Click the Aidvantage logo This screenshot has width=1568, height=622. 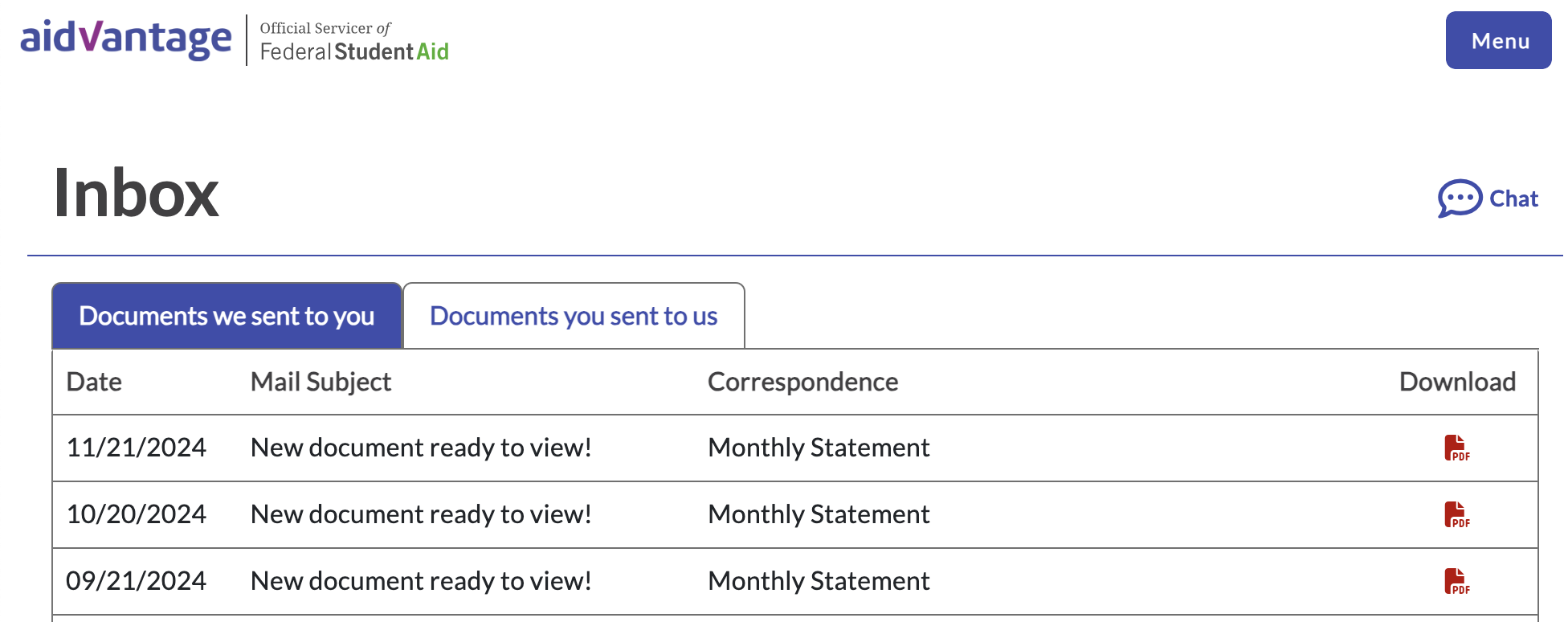pos(126,39)
